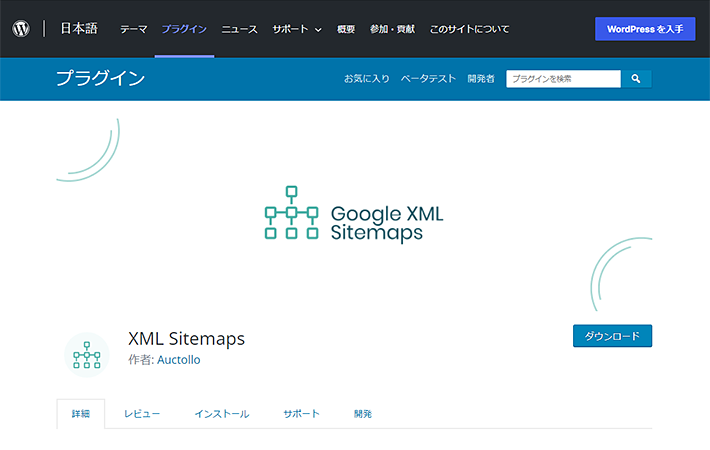The width and height of the screenshot is (710, 450).
Task: Open the お気に入り link
Action: [x=366, y=79]
